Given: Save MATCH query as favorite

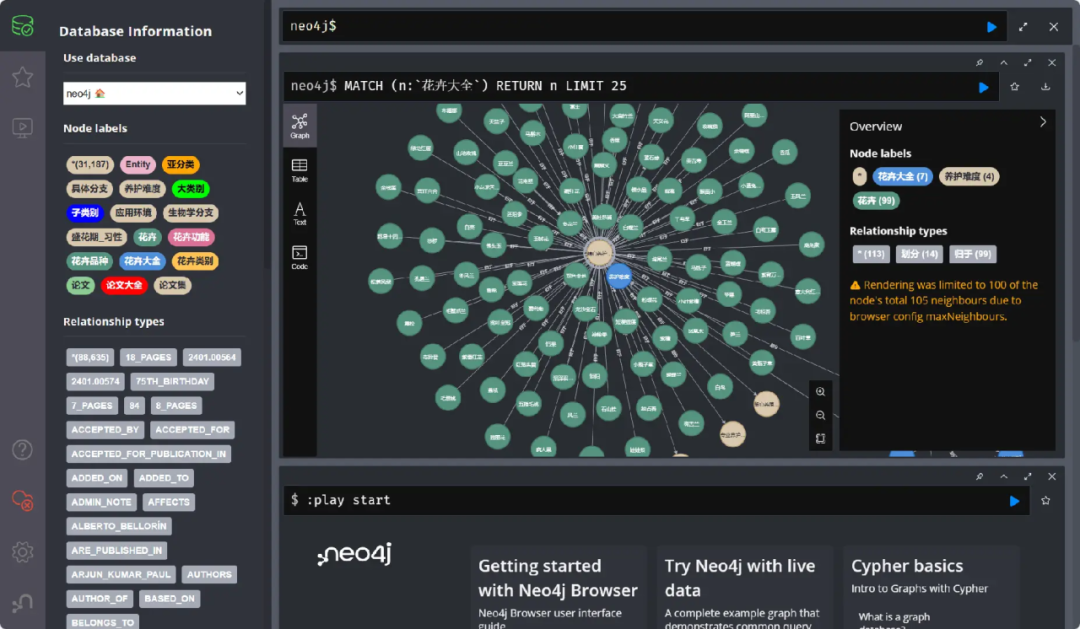Looking at the screenshot, I should 1015,87.
